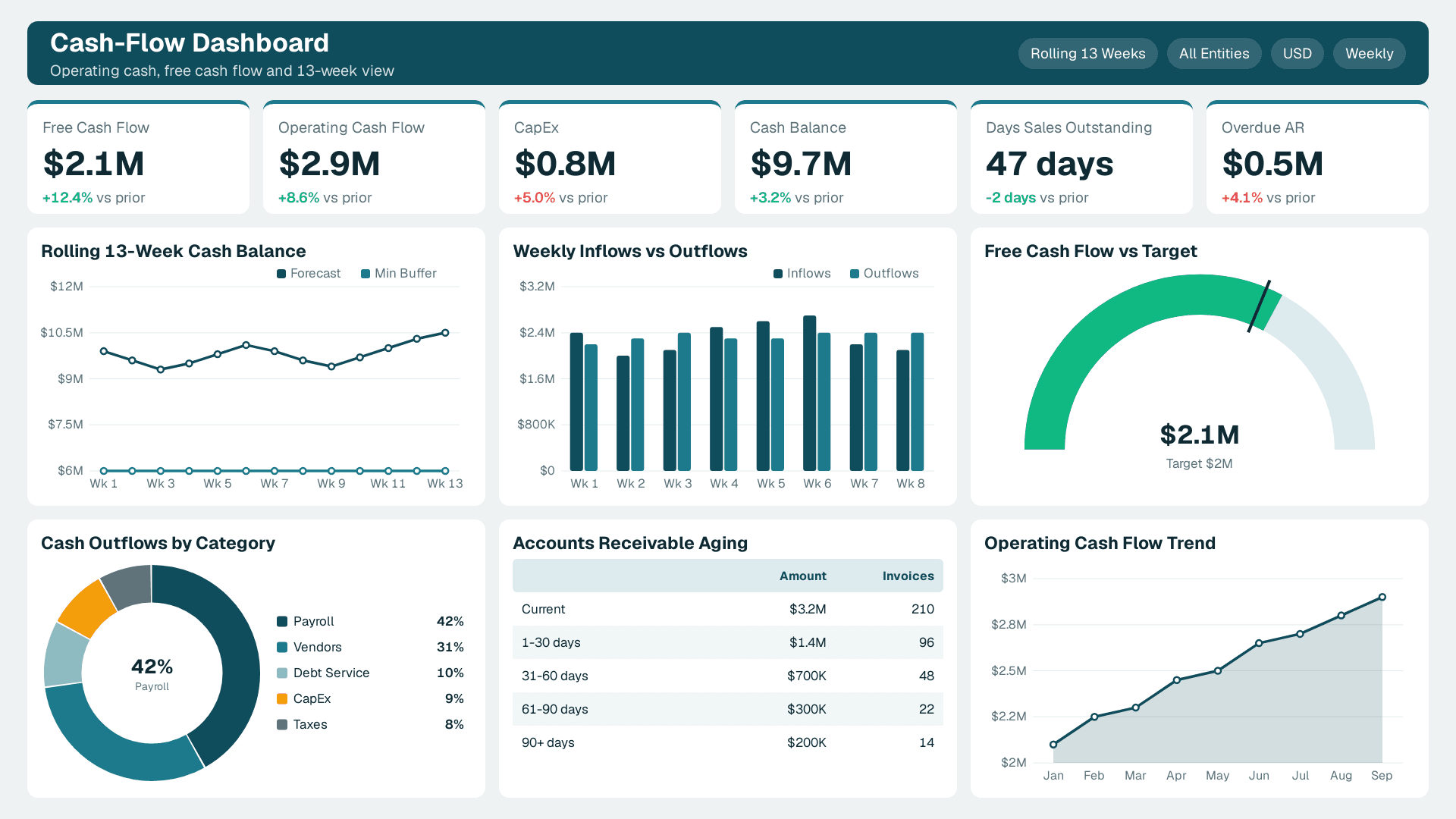Image resolution: width=1456 pixels, height=819 pixels.
Task: Toggle the Inflows legend entry
Action: click(802, 274)
